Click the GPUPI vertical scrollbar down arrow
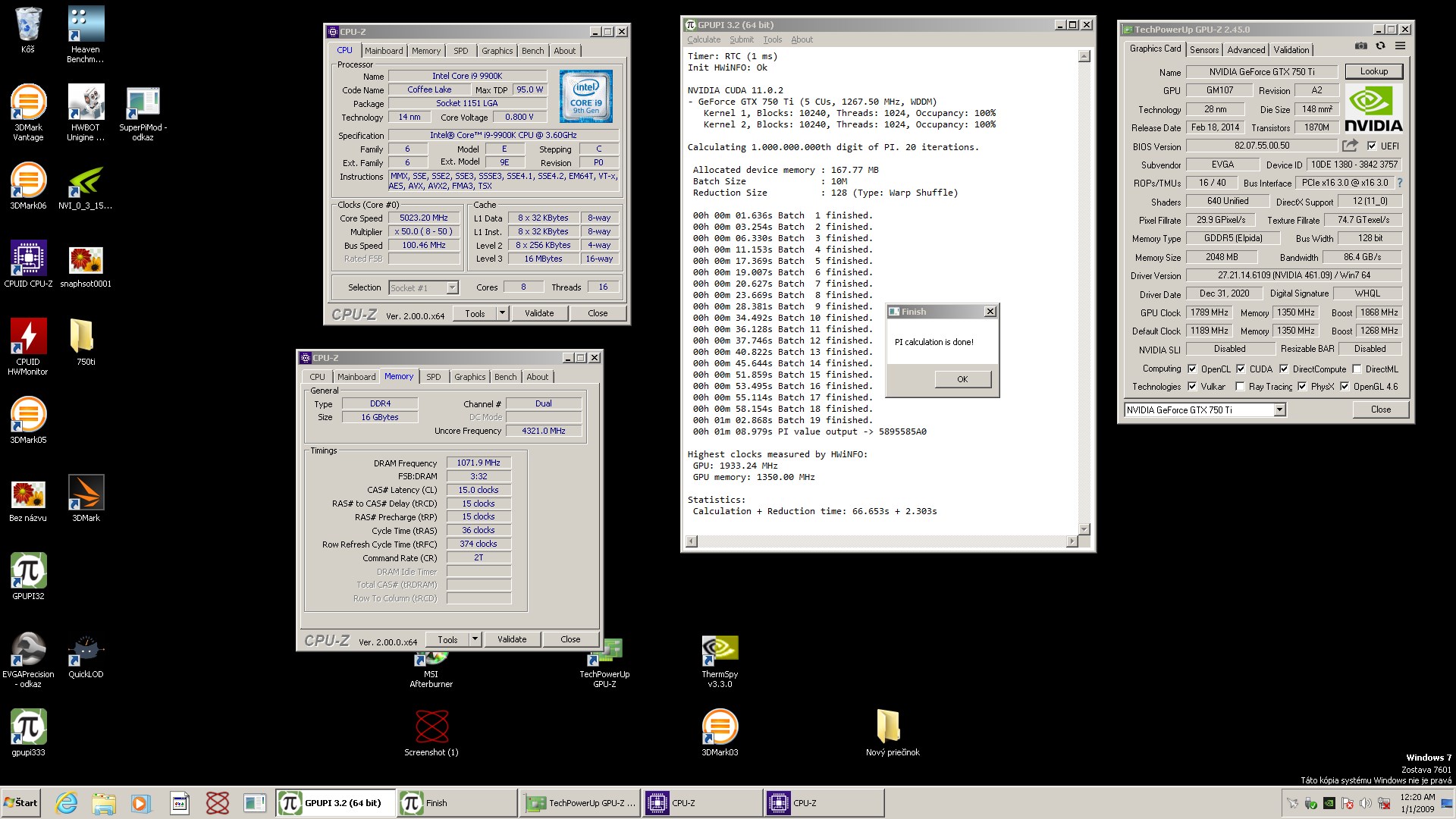Viewport: 1456px width, 819px height. click(x=1084, y=529)
